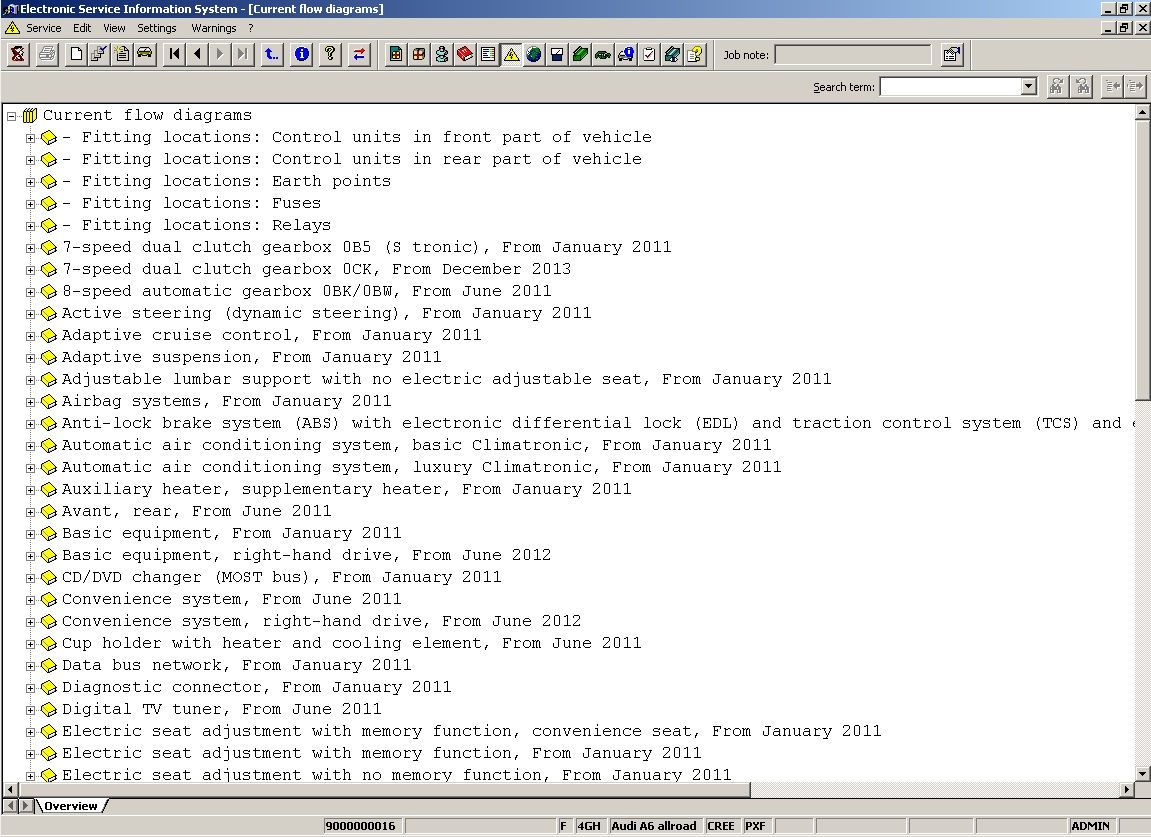Image resolution: width=1151 pixels, height=837 pixels.
Task: Switch to the Overview tab
Action: click(x=71, y=806)
